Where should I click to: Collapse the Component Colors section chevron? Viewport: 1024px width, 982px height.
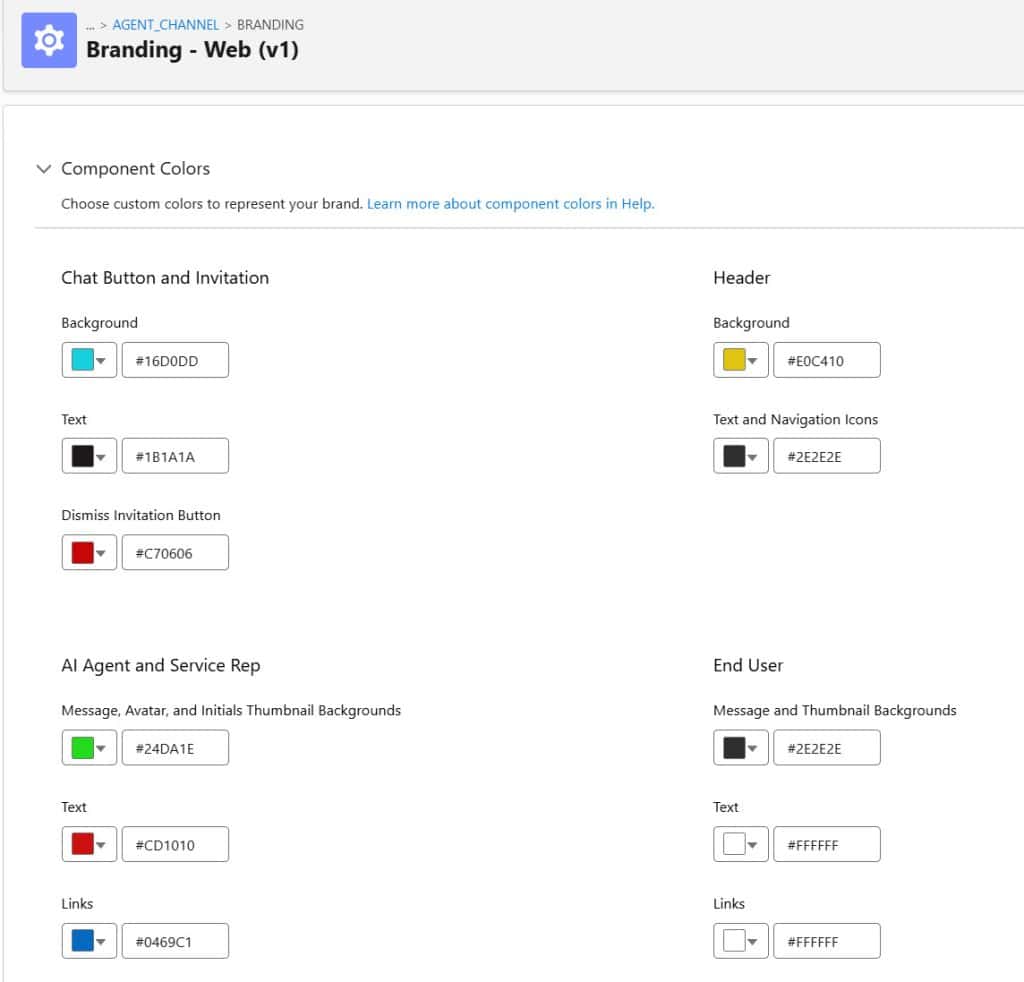(44, 169)
